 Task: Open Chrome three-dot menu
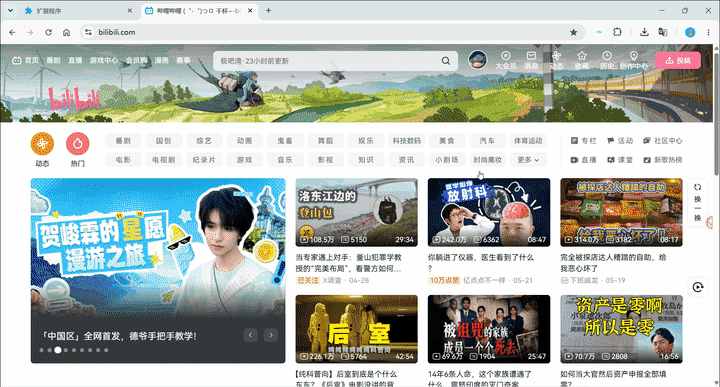tap(709, 32)
